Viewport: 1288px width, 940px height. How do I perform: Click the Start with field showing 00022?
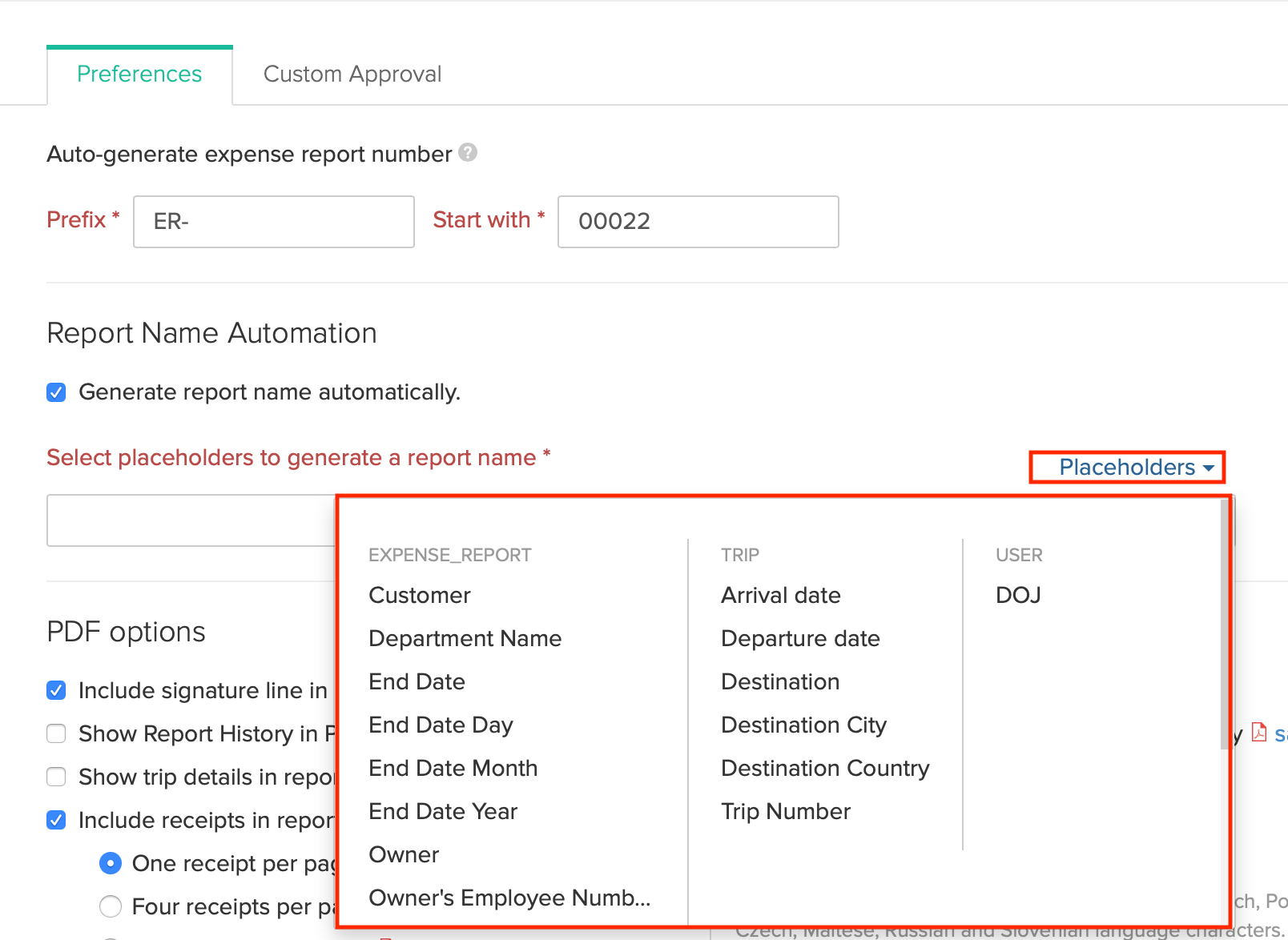697,222
